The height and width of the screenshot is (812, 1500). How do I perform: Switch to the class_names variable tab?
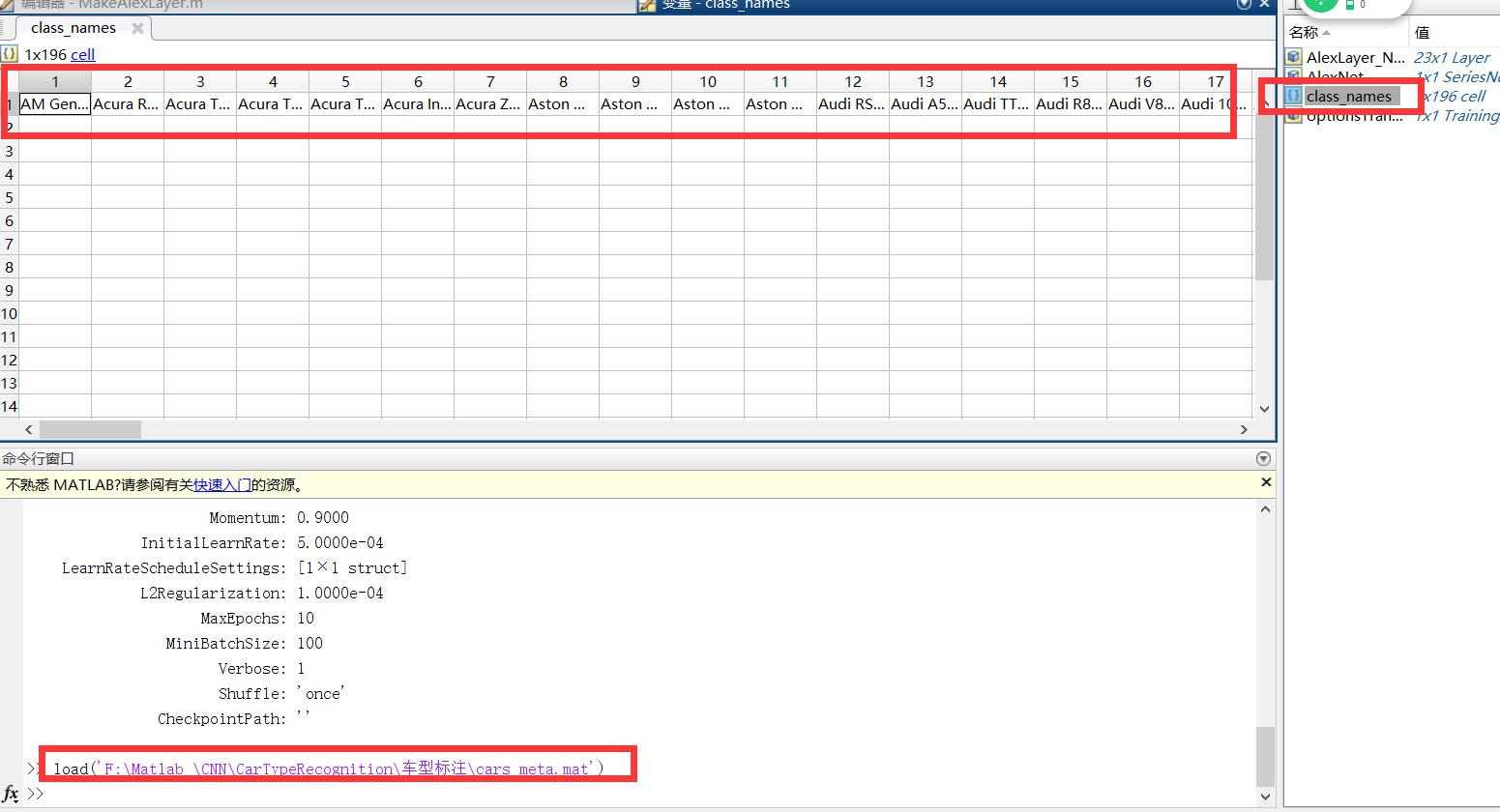click(74, 28)
